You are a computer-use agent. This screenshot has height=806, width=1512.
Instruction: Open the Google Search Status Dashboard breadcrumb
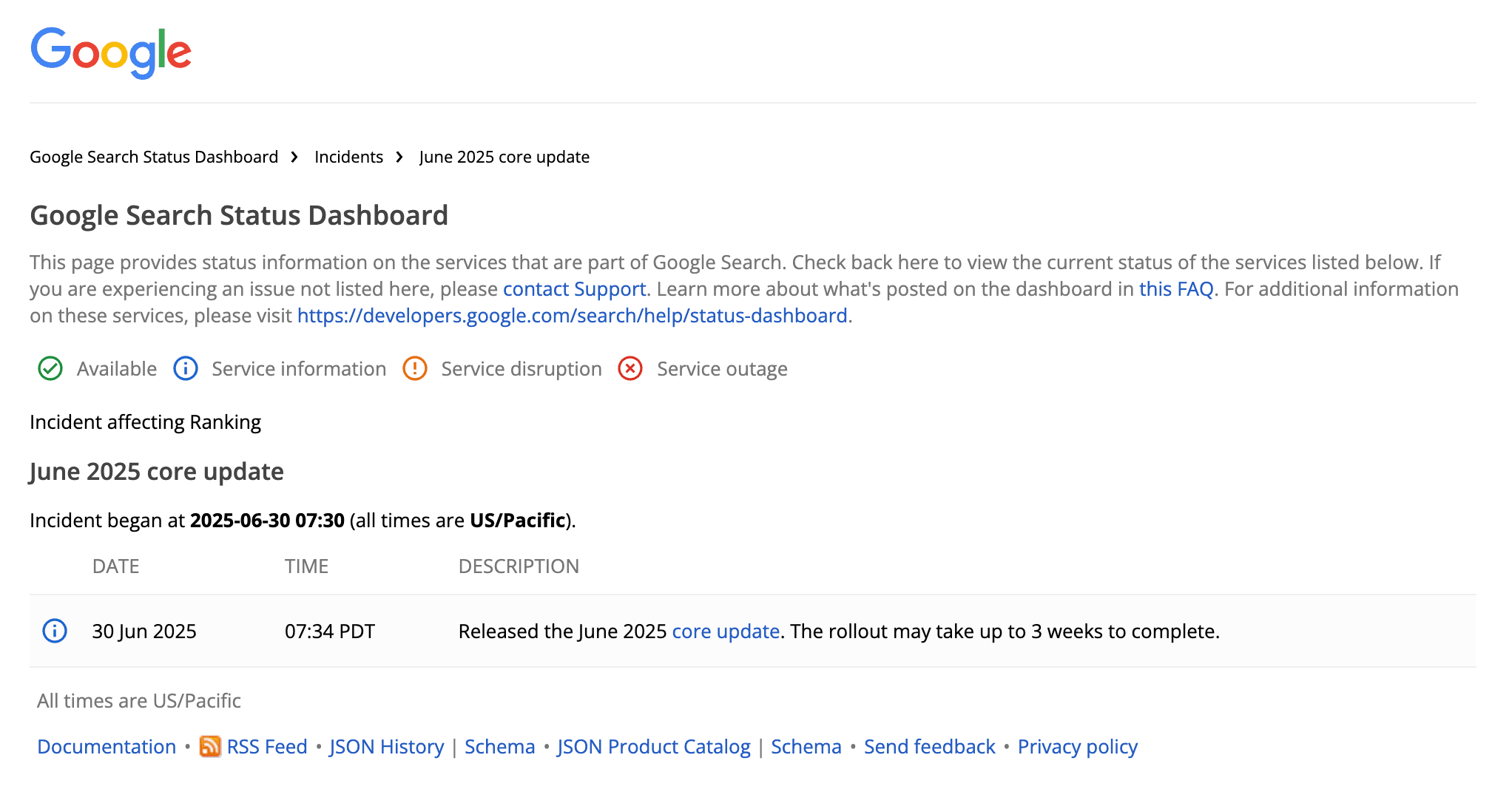point(153,157)
